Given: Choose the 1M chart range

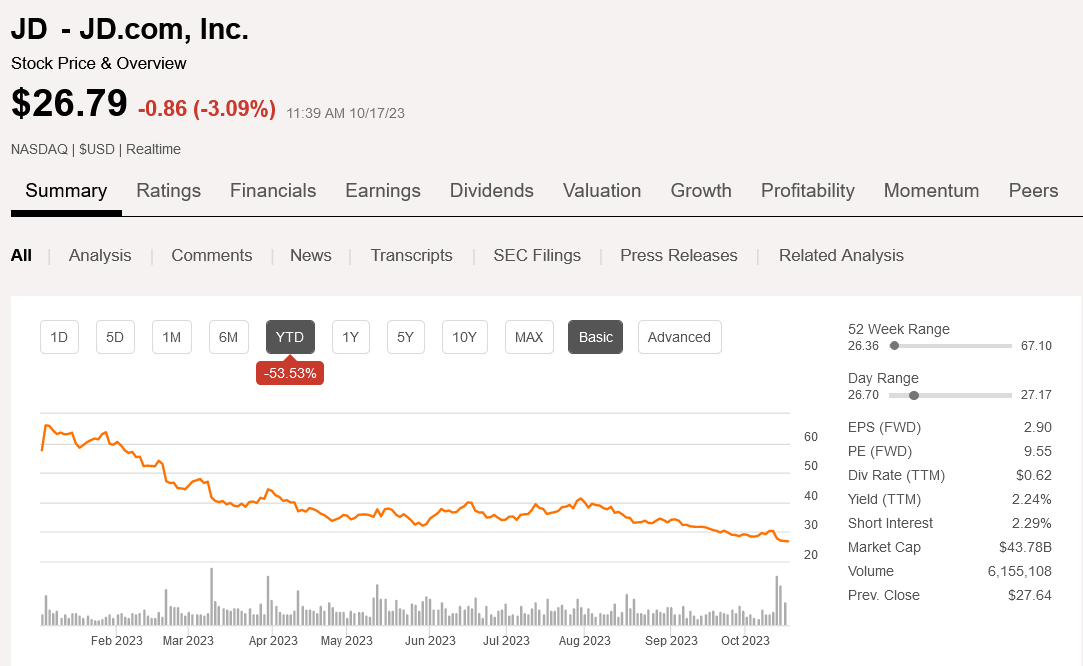Looking at the screenshot, I should coord(171,337).
